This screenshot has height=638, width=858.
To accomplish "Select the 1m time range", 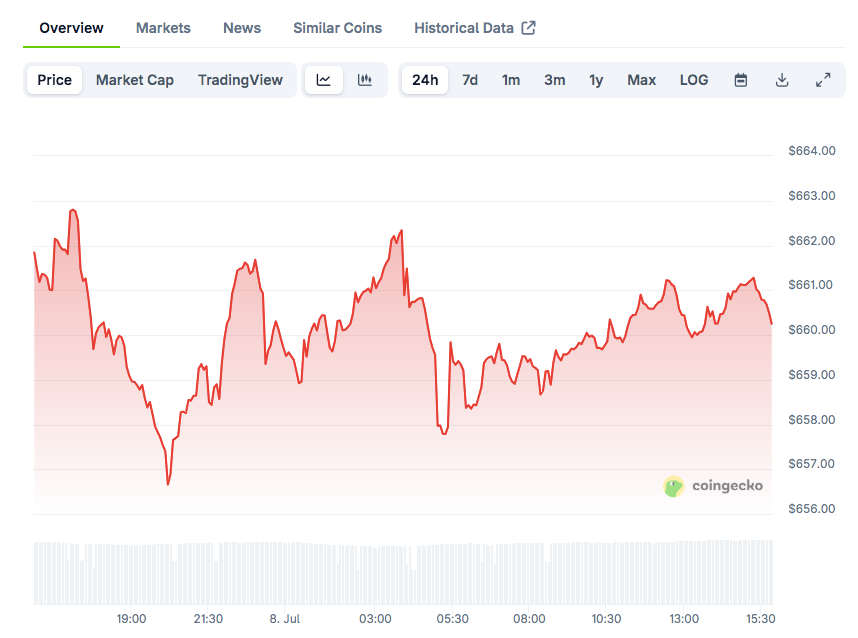I will [511, 80].
